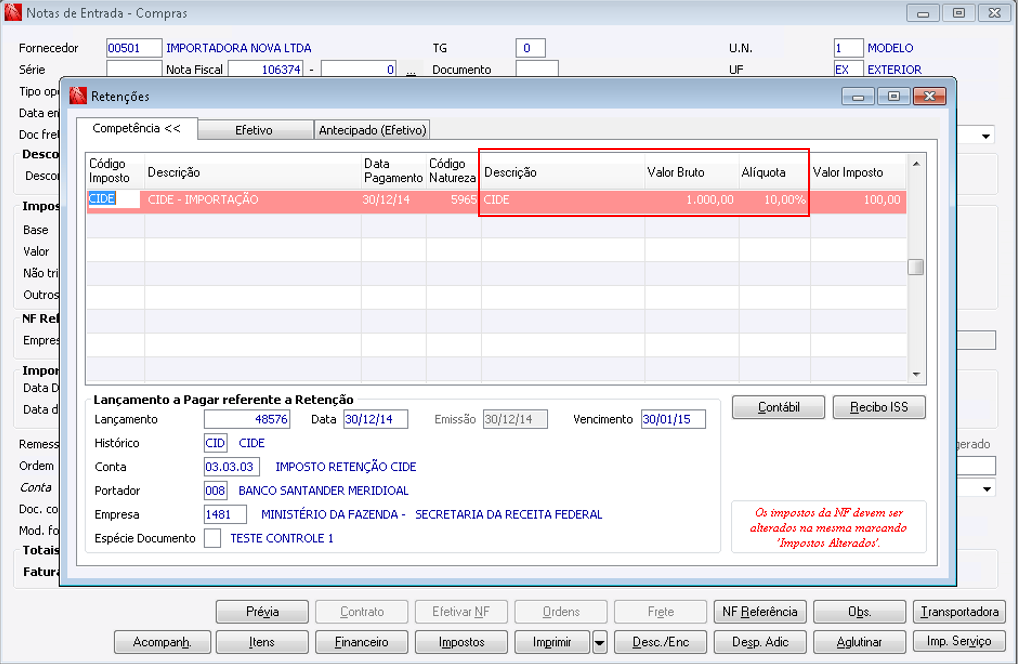The image size is (1018, 664).
Task: Click the Vencimento field 30/01/15
Action: (673, 419)
